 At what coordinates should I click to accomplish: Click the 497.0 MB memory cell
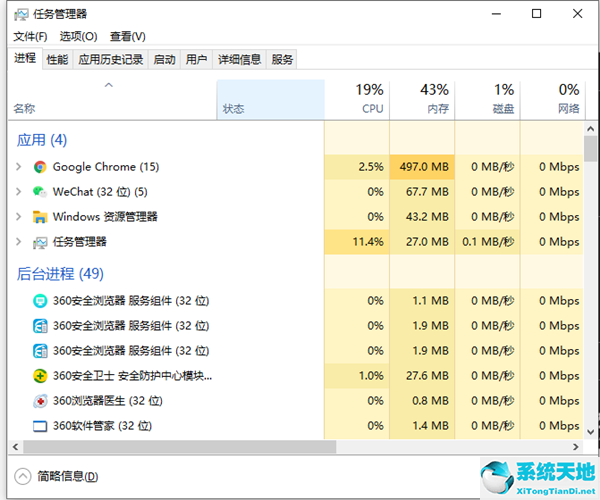[x=422, y=167]
